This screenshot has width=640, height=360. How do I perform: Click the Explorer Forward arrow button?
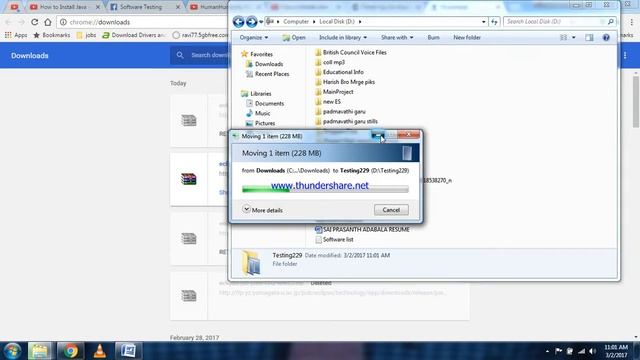(252, 22)
